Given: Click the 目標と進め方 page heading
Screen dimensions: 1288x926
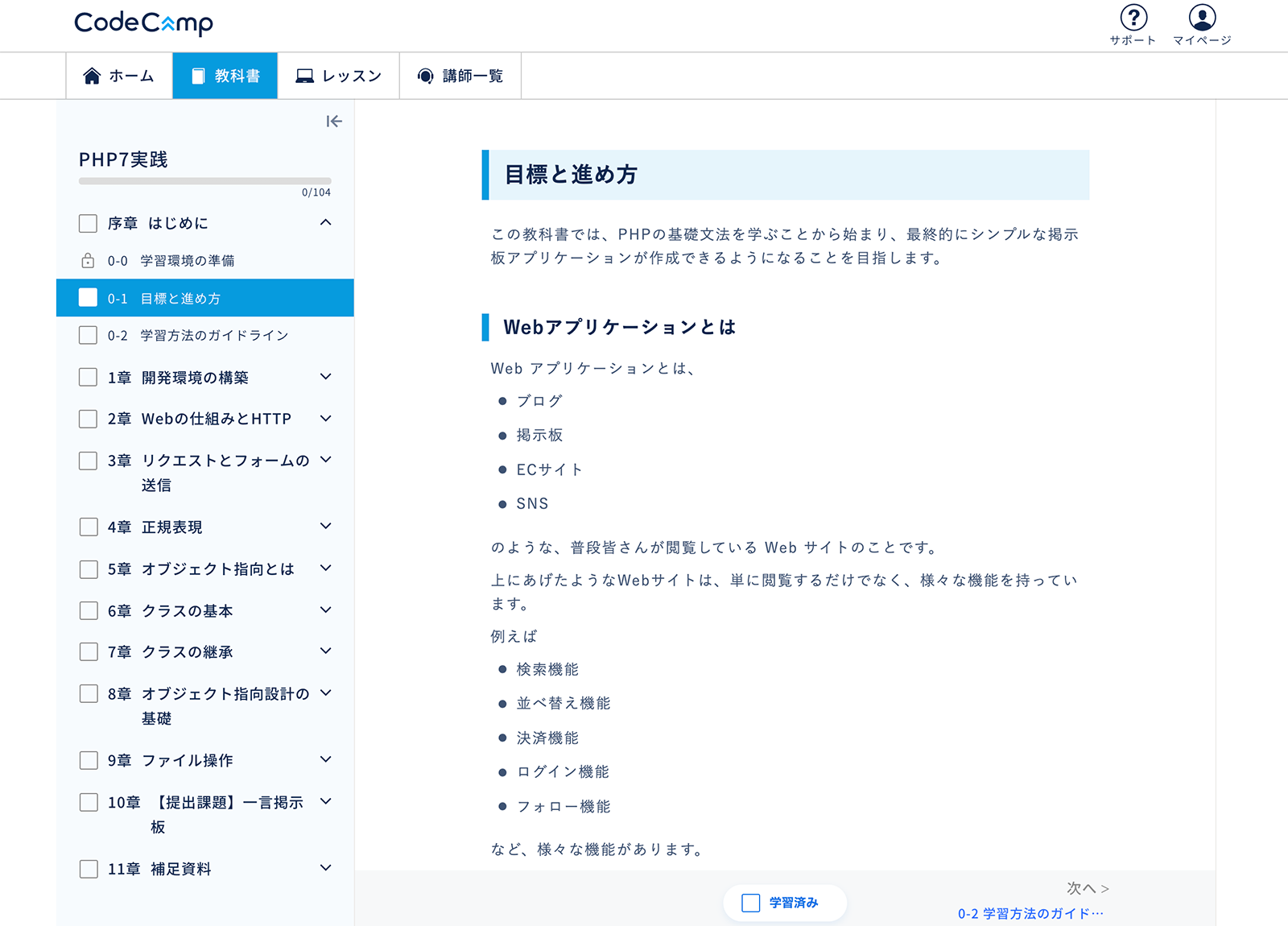Looking at the screenshot, I should click(571, 175).
